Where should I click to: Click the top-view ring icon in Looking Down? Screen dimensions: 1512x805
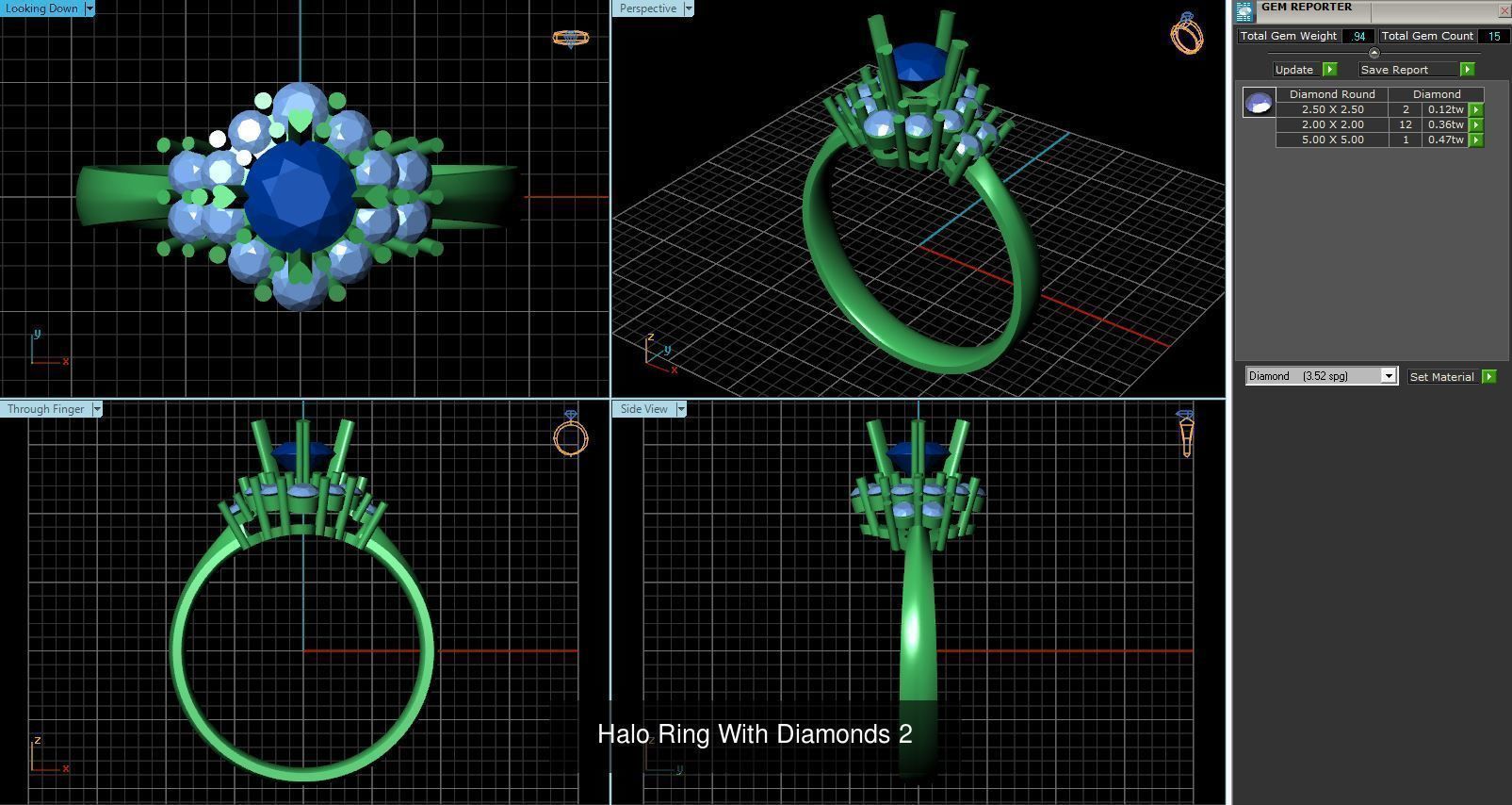click(571, 38)
